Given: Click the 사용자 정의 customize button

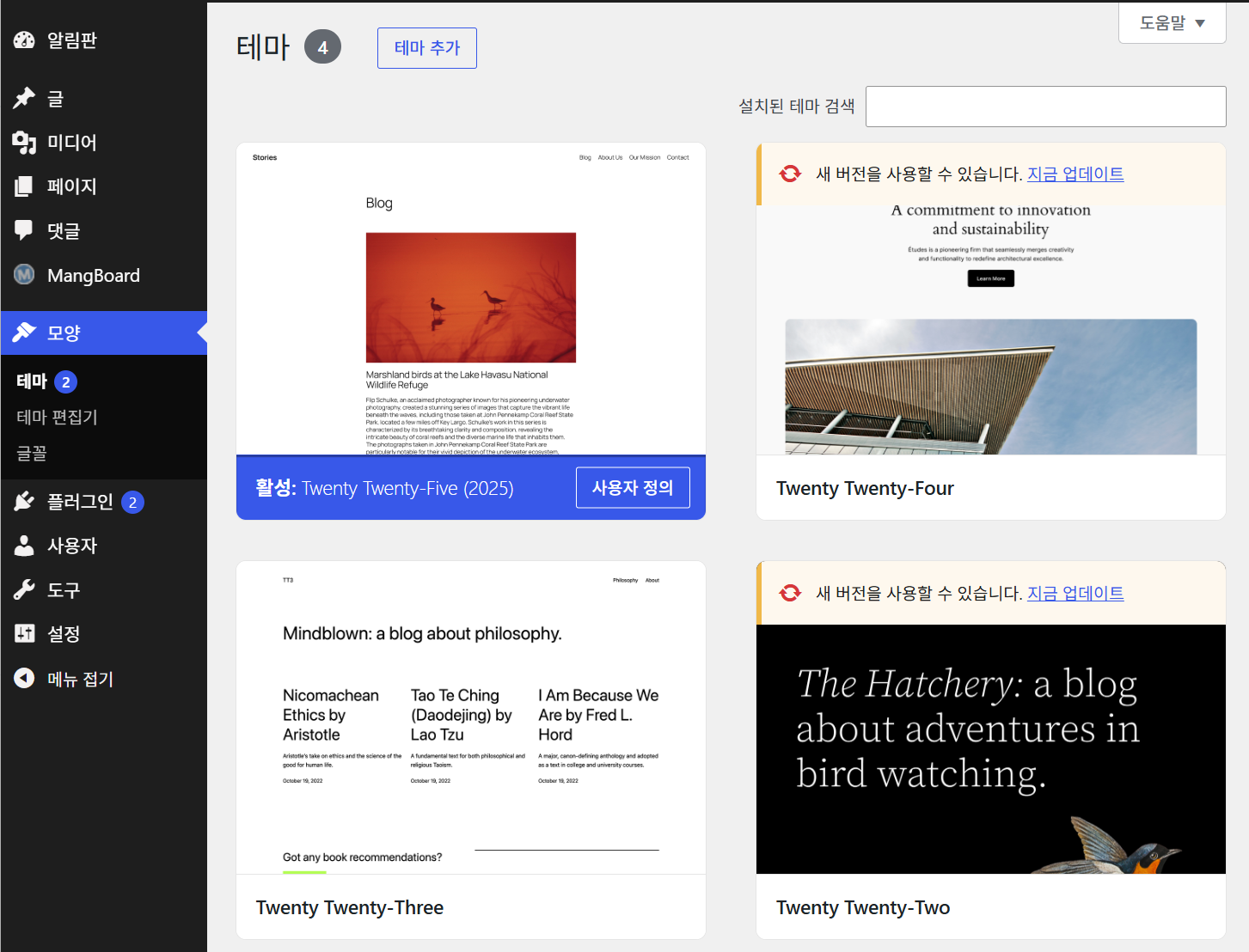Looking at the screenshot, I should (633, 488).
